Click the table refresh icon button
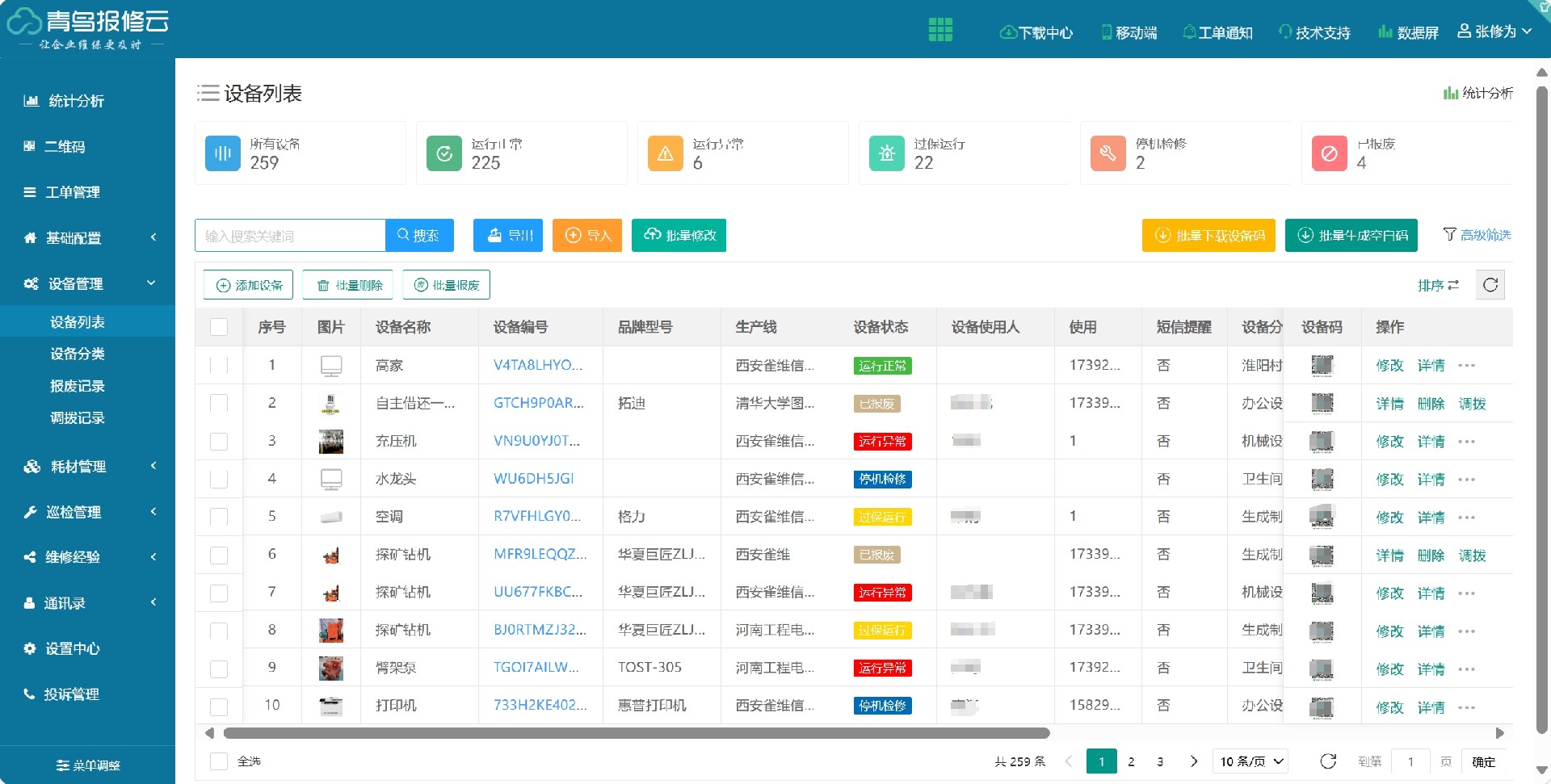The height and width of the screenshot is (784, 1551). pyautogui.click(x=1490, y=285)
